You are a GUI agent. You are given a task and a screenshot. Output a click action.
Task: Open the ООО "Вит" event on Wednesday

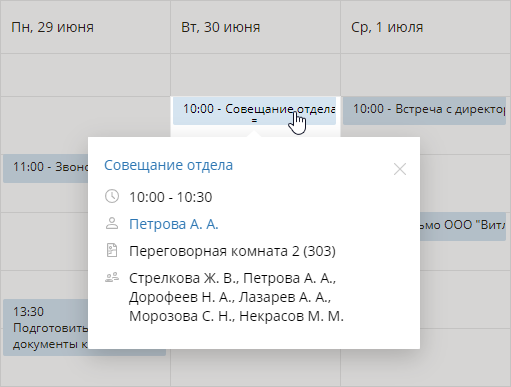(x=463, y=226)
